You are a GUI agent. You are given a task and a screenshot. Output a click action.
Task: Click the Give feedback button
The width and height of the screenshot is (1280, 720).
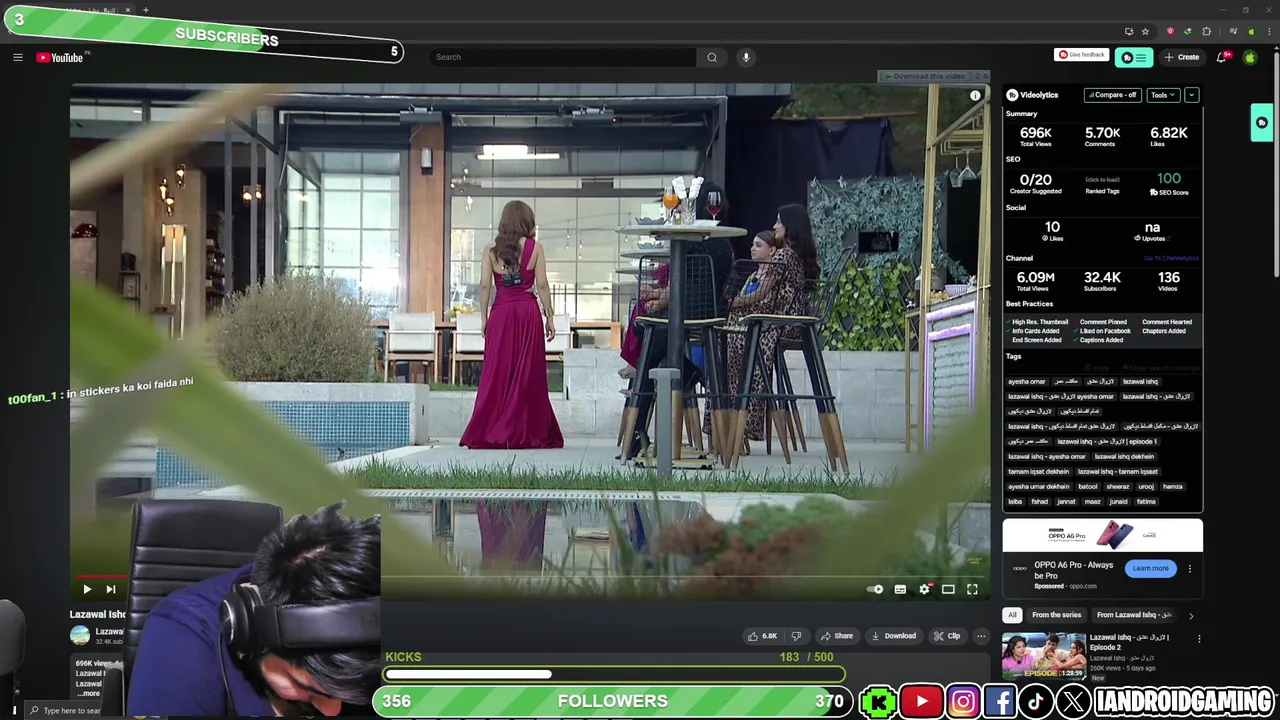tap(1081, 55)
